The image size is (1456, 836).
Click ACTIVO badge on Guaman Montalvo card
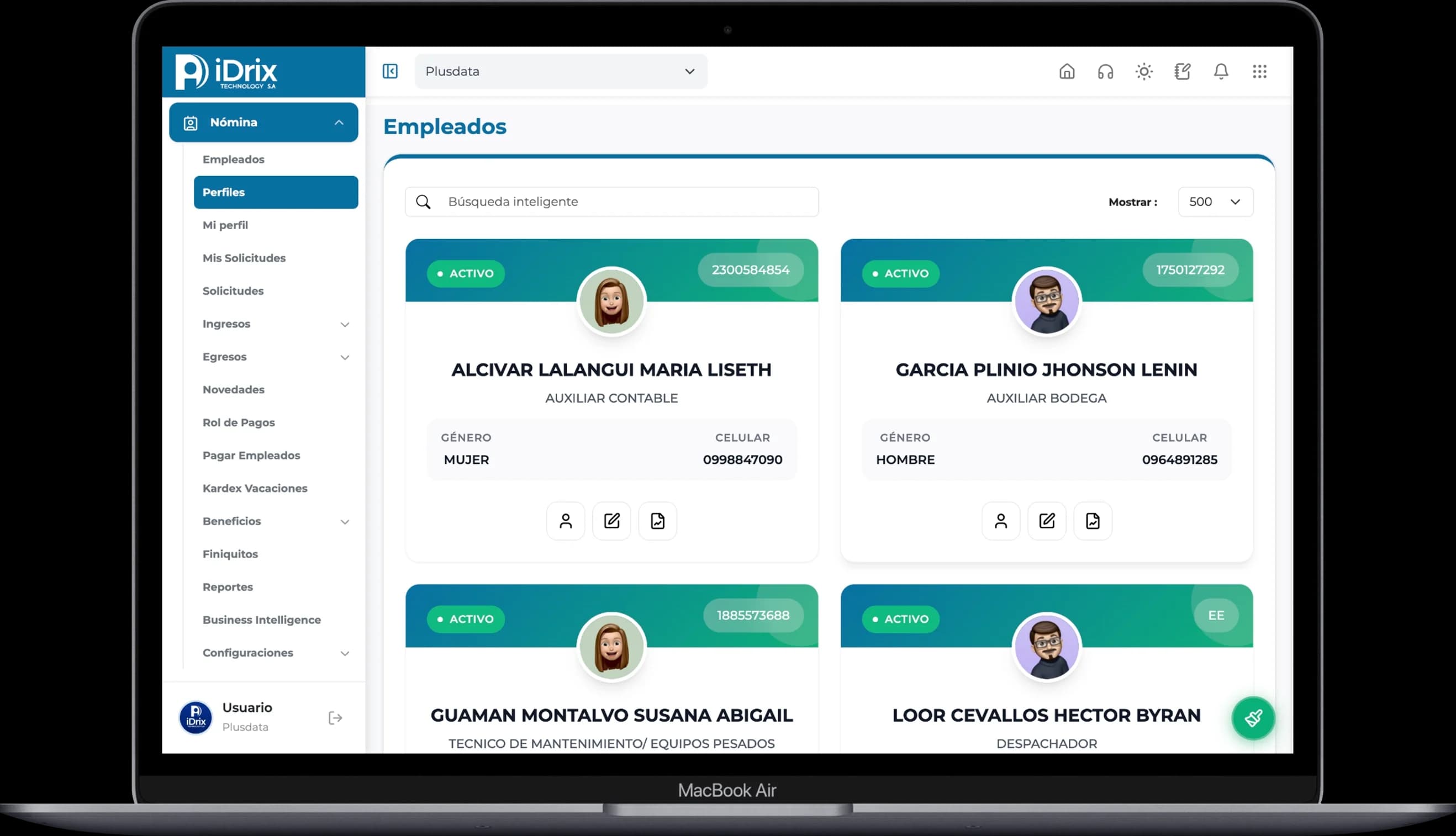click(465, 619)
